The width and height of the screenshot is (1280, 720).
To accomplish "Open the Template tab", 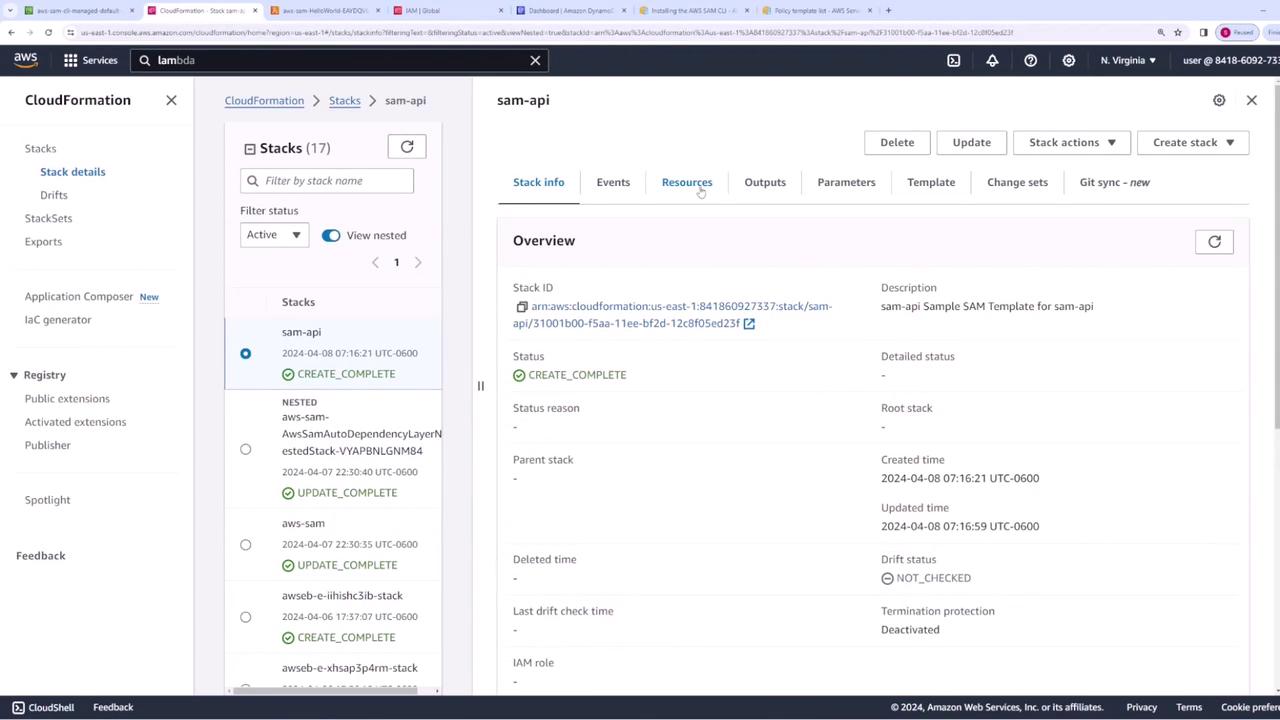I will (x=931, y=182).
